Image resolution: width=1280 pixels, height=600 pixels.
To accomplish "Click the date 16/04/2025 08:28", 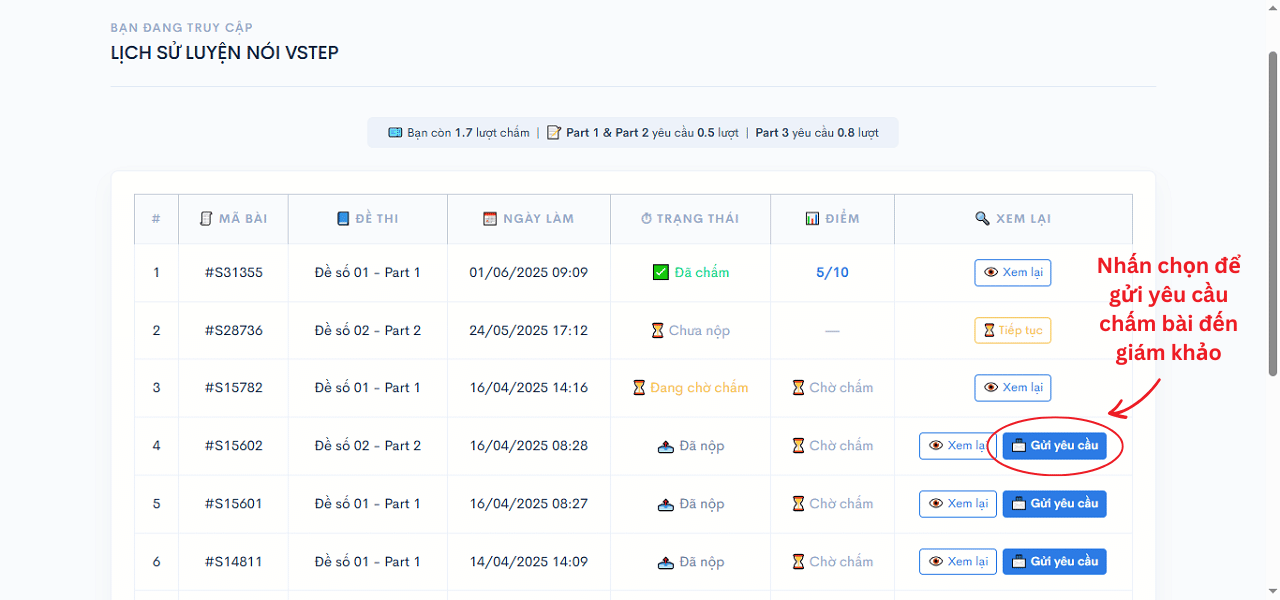I will pyautogui.click(x=529, y=446).
